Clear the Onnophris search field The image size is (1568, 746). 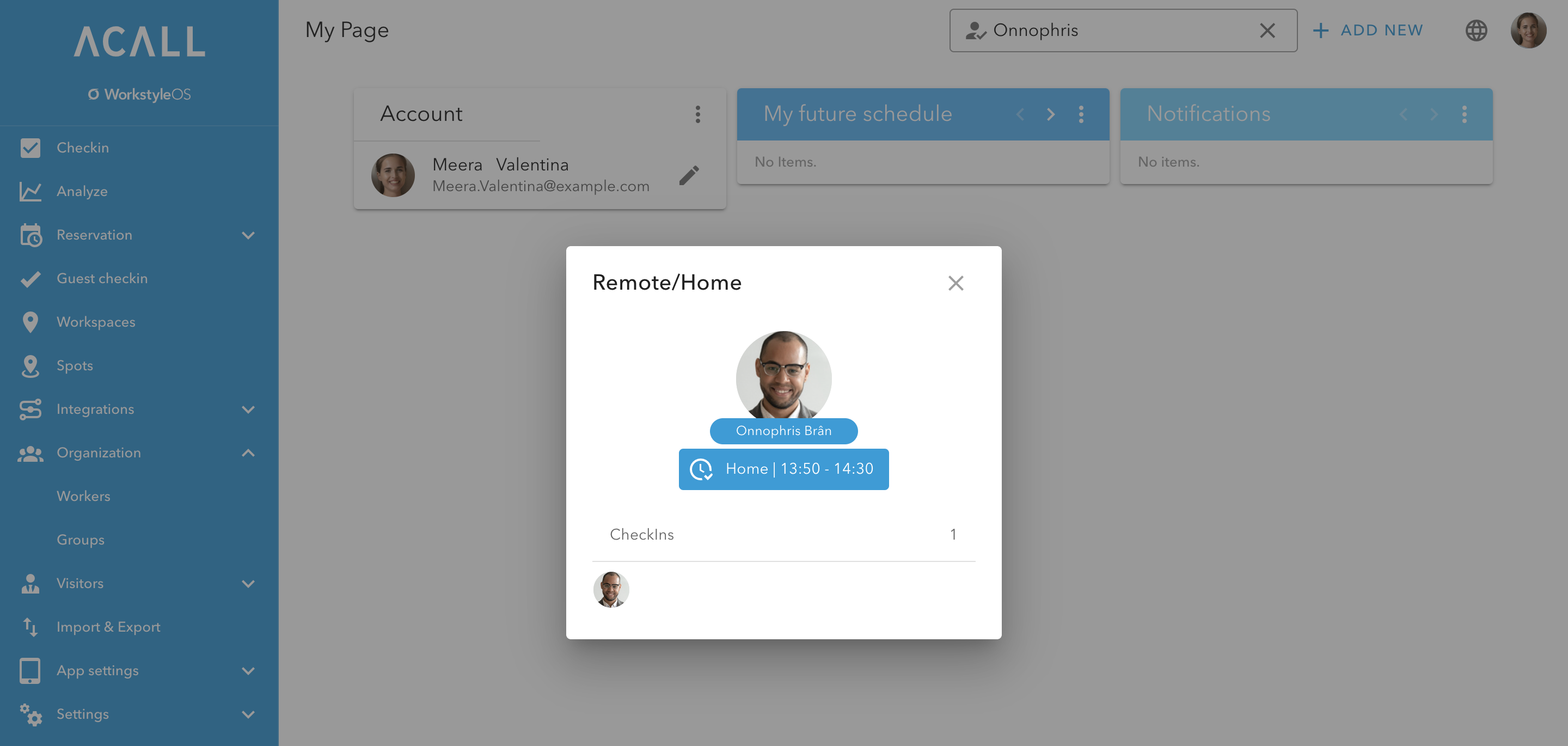point(1267,30)
